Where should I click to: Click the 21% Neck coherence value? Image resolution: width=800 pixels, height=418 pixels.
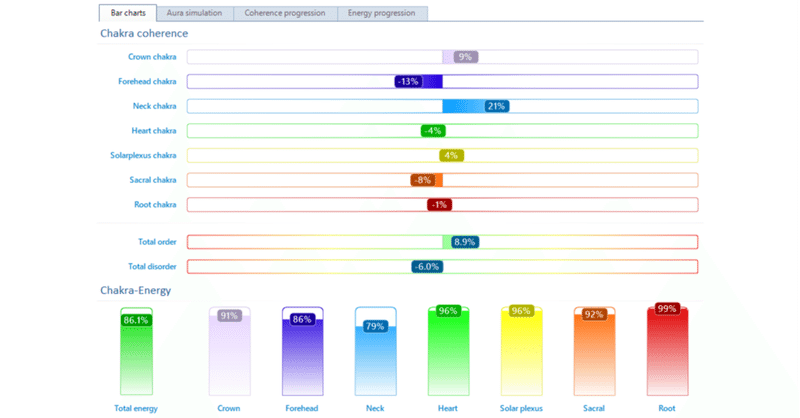[x=496, y=106]
